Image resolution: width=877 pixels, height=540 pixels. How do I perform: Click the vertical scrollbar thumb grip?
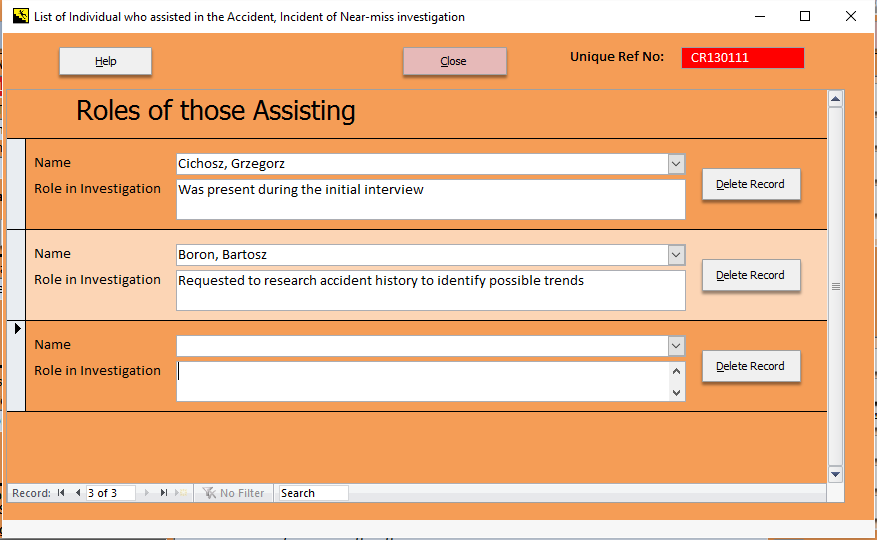click(836, 287)
